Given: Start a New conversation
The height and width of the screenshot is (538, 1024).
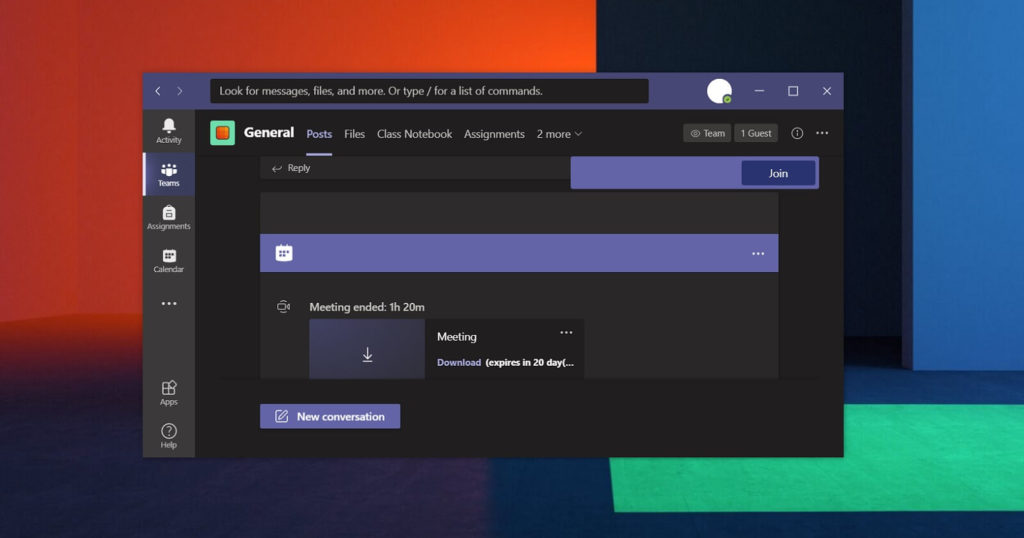Looking at the screenshot, I should (x=330, y=416).
